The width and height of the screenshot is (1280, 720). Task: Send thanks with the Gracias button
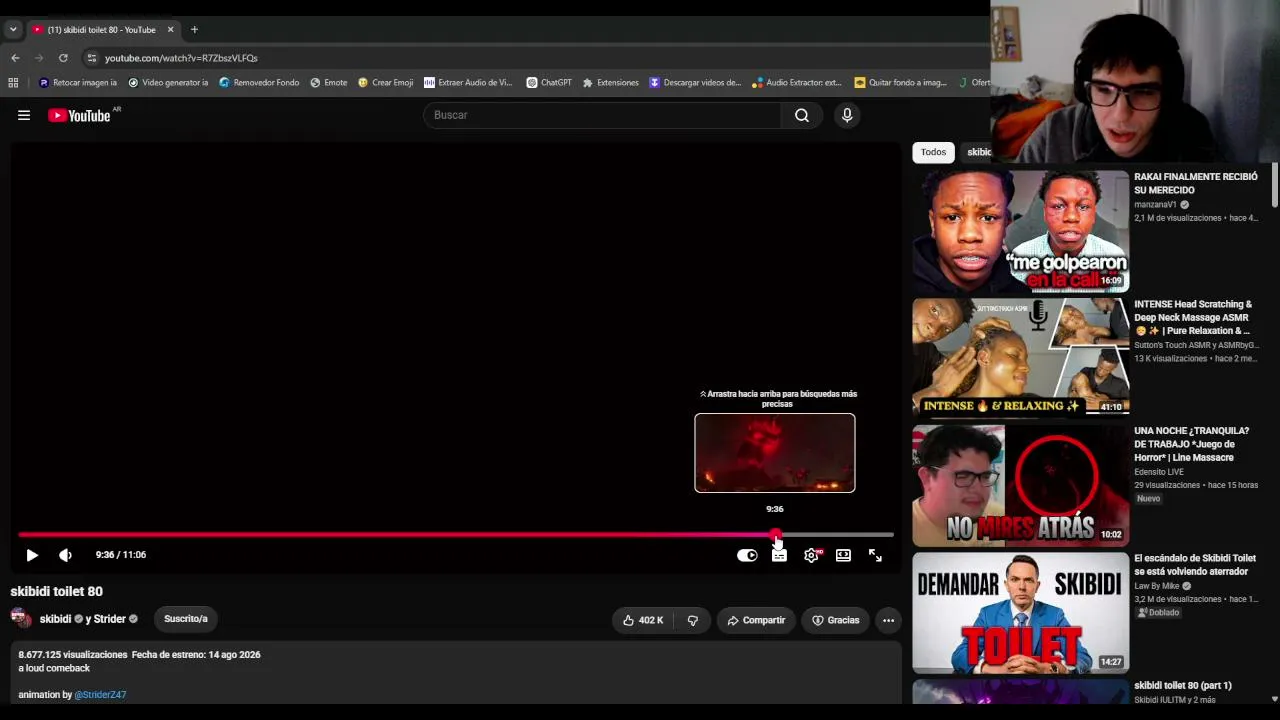(x=835, y=620)
